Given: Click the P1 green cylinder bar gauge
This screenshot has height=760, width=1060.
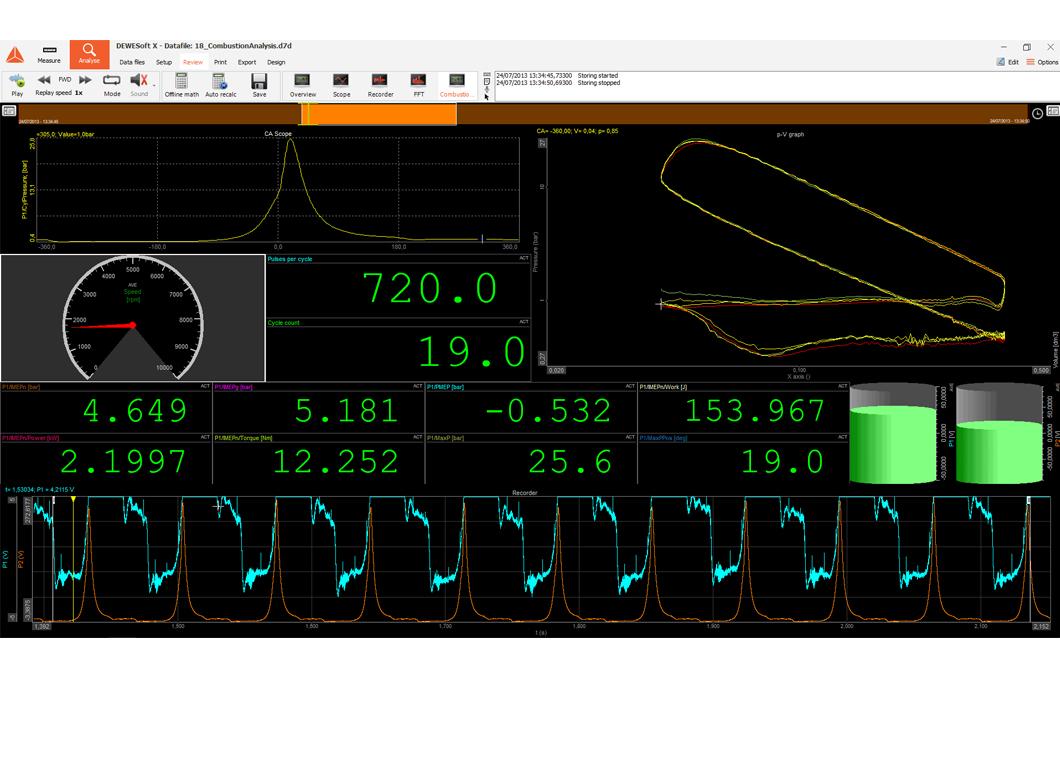Looking at the screenshot, I should click(893, 433).
